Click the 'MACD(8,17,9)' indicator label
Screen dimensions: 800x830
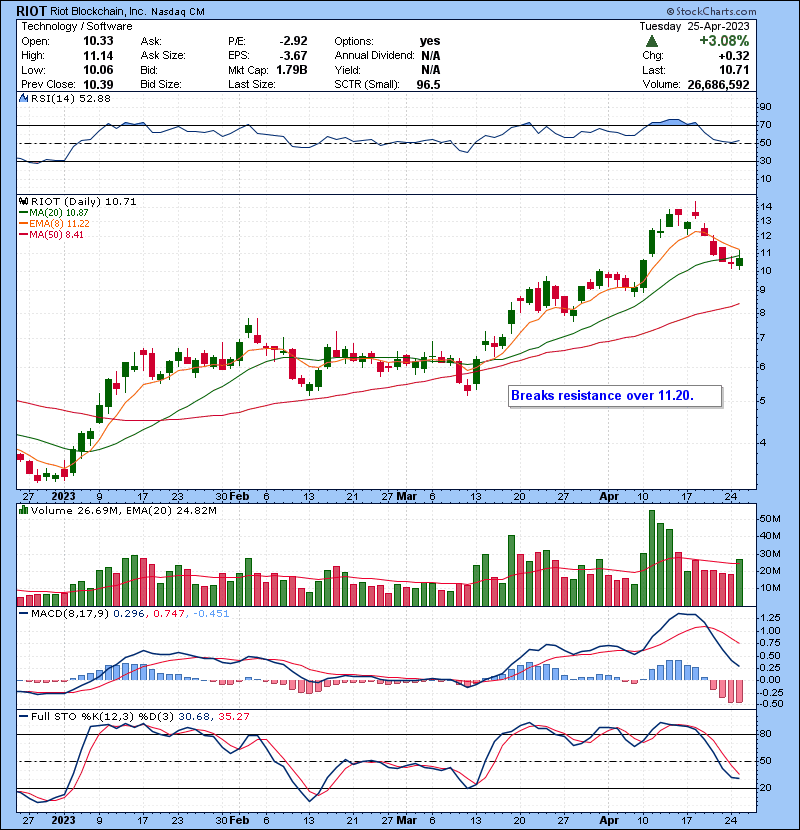(x=70, y=614)
